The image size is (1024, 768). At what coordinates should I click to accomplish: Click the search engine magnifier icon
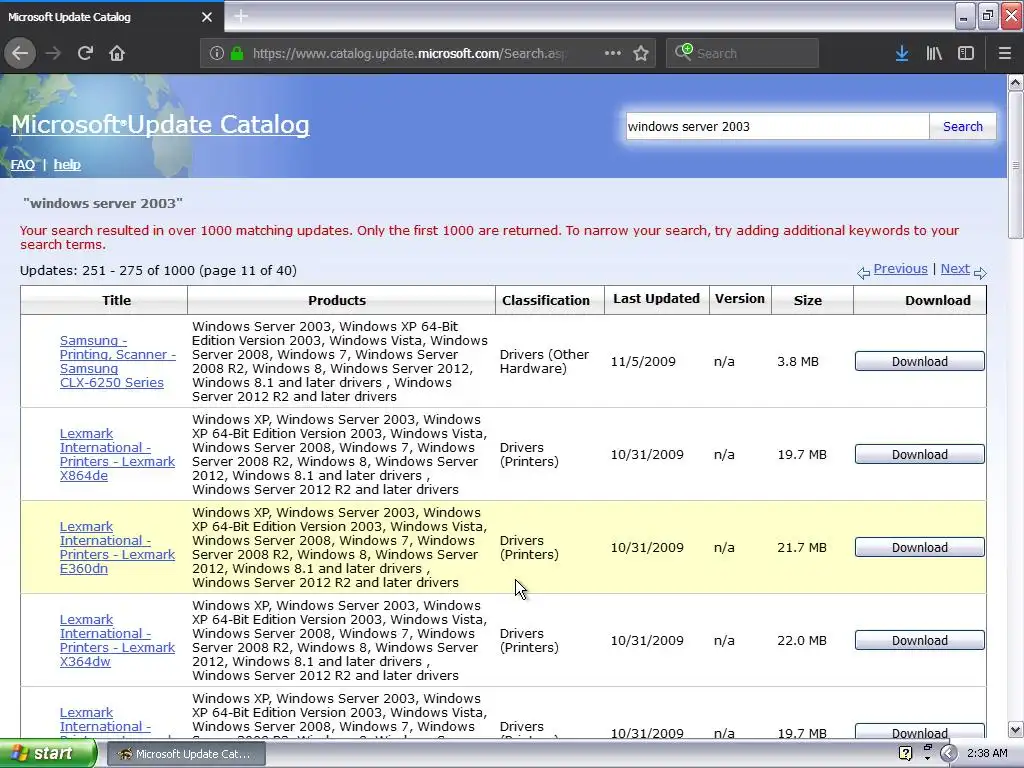coord(683,52)
